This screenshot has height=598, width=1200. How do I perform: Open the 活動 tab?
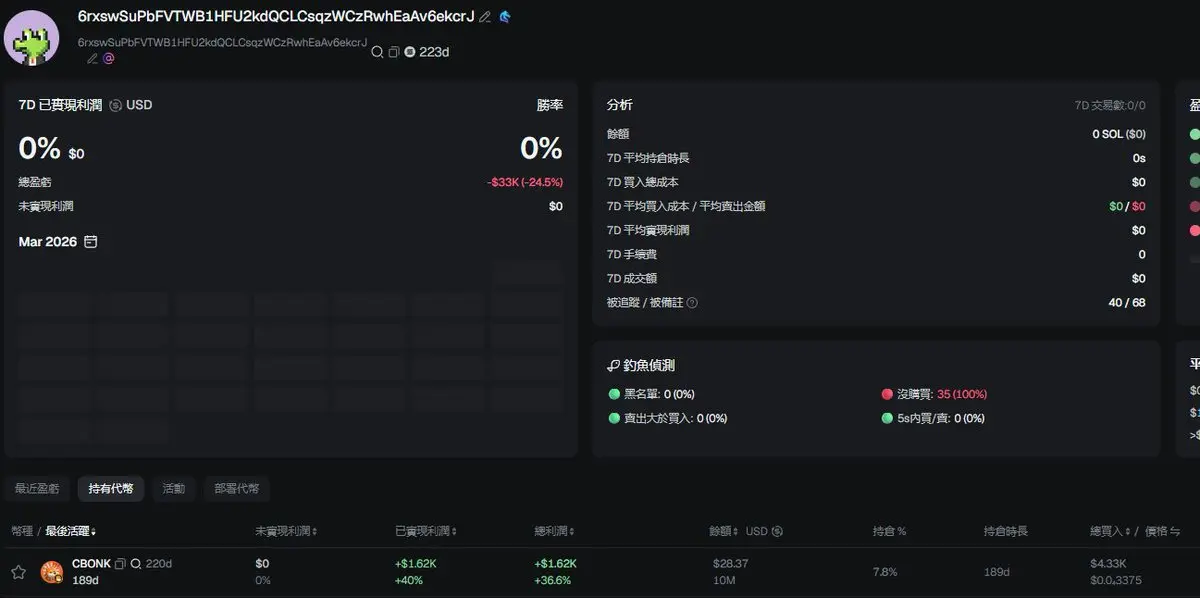[x=174, y=489]
